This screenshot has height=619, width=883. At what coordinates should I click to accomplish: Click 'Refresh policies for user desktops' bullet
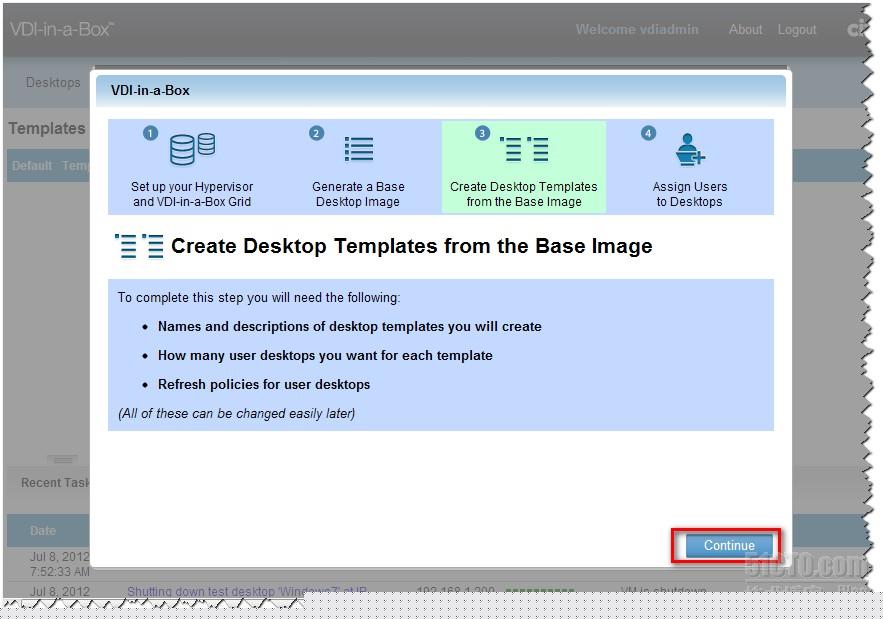point(264,385)
